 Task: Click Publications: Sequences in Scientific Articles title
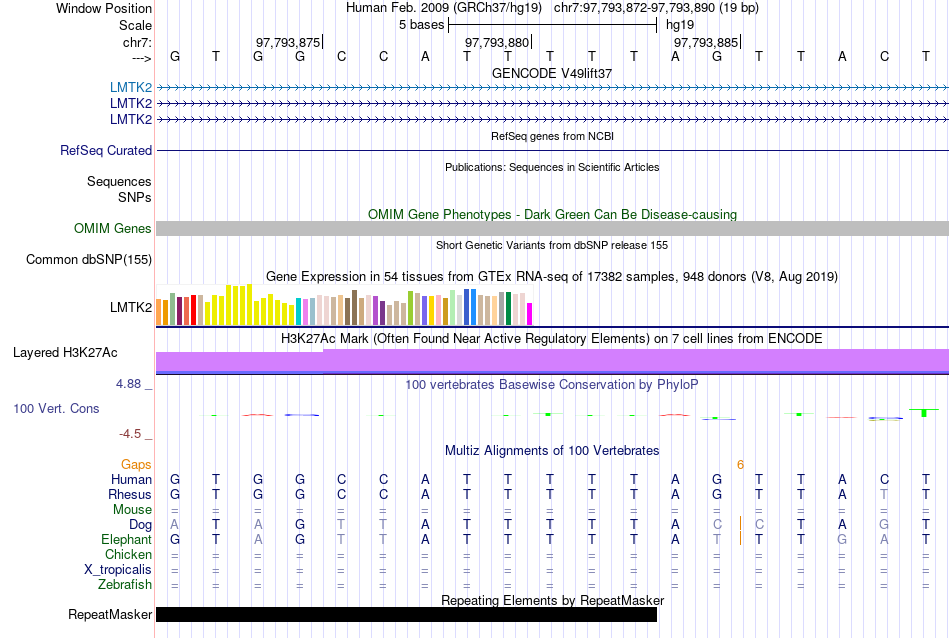click(552, 167)
